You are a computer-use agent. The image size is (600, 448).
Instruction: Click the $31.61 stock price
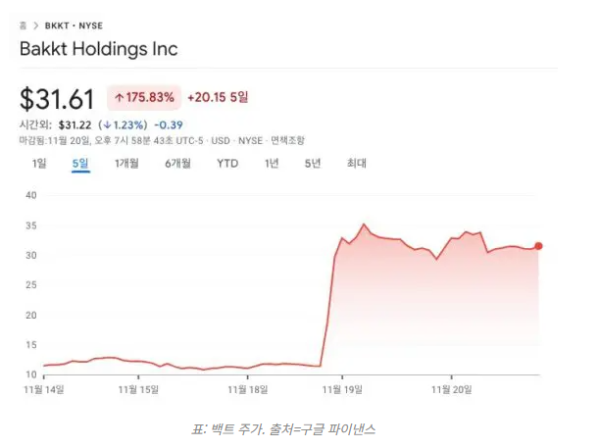pyautogui.click(x=57, y=99)
